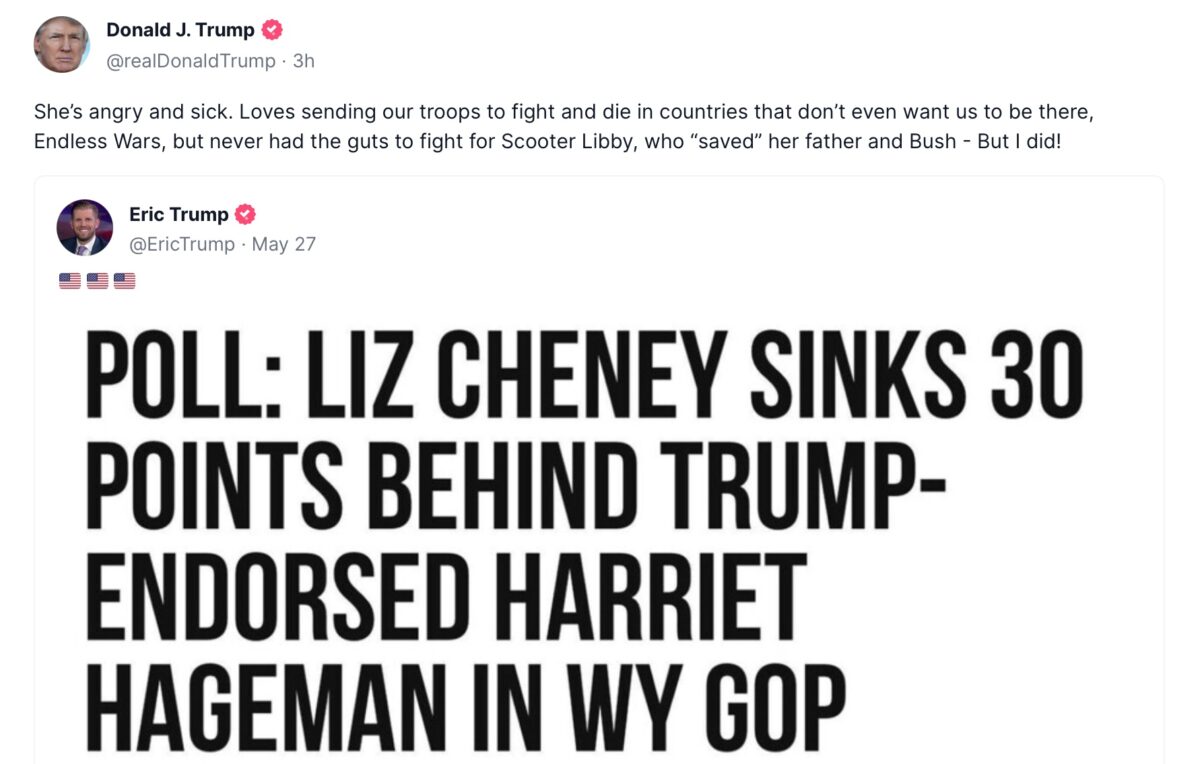
Task: Click the words "Scooter Libby" in the post
Action: click(x=561, y=141)
